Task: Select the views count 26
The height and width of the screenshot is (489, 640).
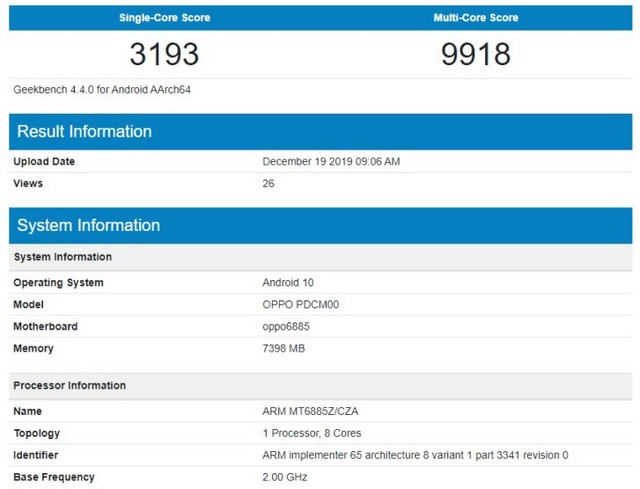Action: 268,183
